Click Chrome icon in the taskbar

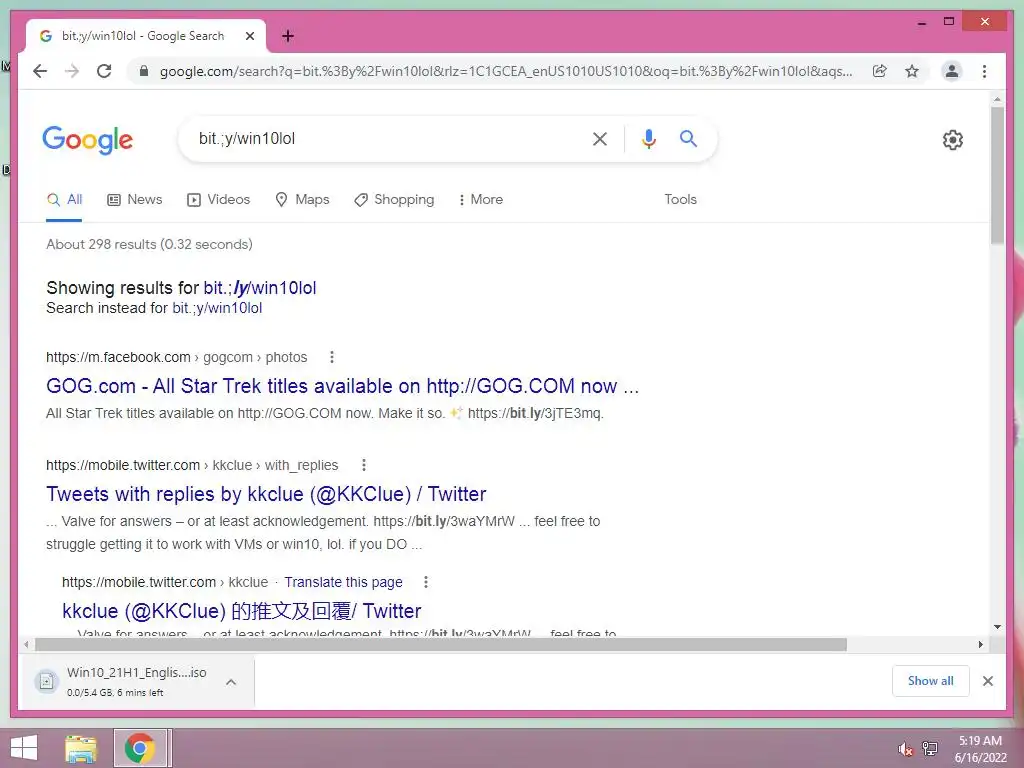tap(140, 748)
